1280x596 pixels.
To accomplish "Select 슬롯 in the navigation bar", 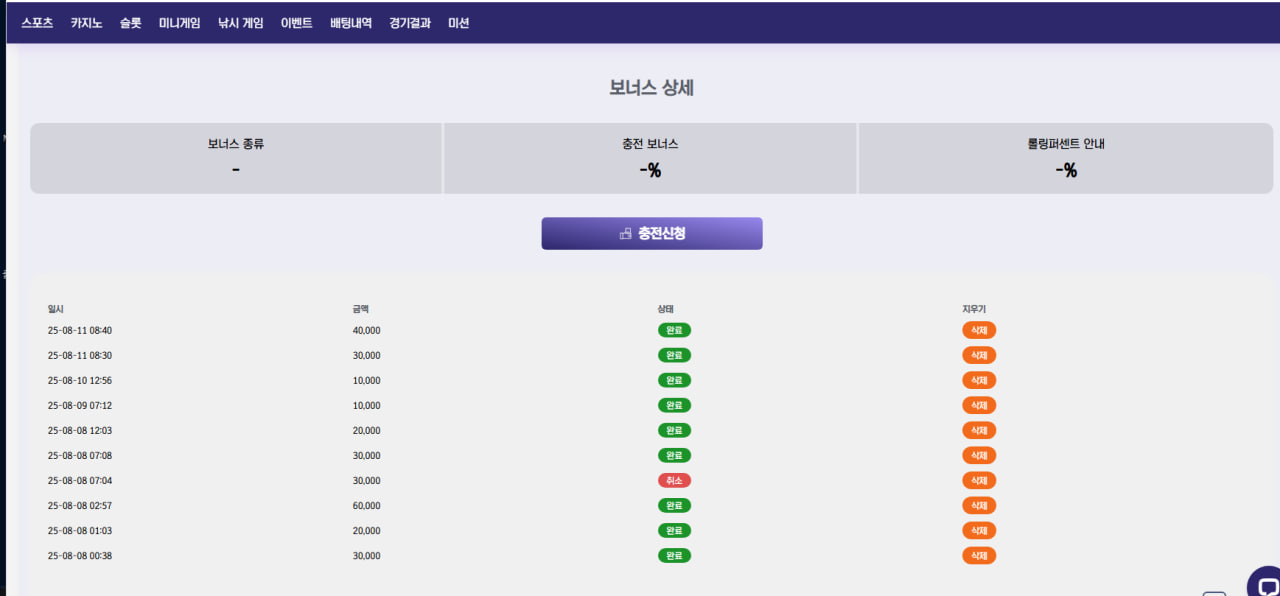I will [130, 23].
